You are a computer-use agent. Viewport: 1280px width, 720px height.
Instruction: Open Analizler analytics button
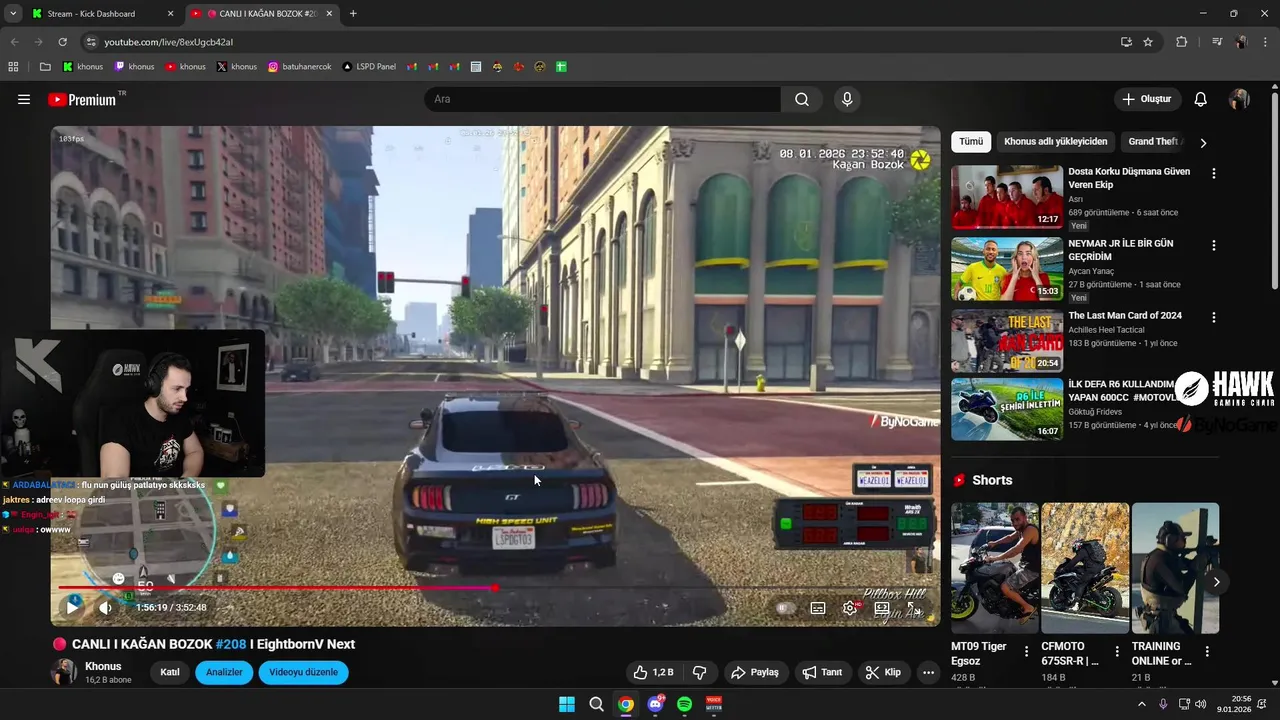click(224, 672)
